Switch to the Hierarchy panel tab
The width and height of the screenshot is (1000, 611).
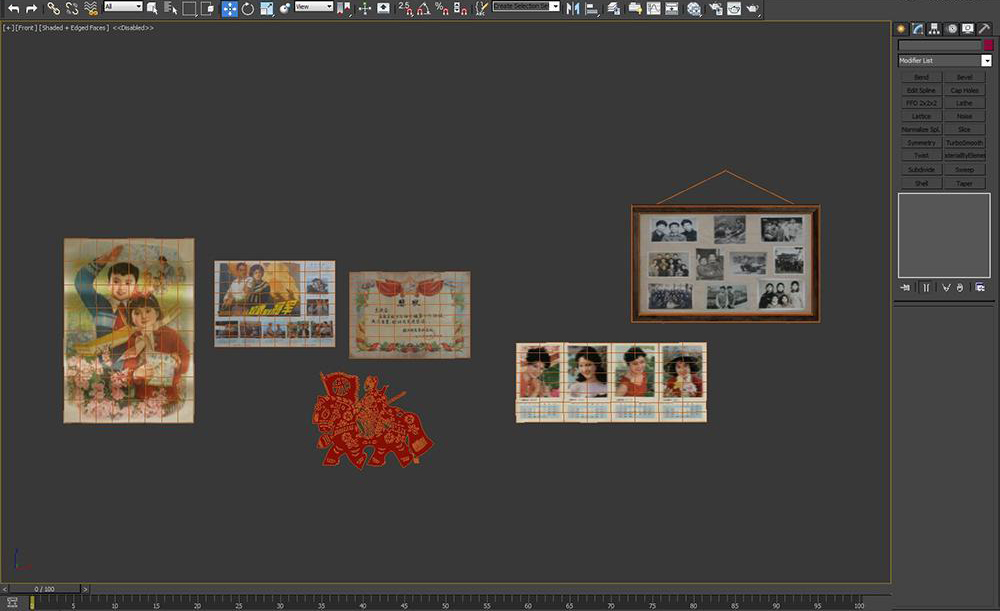point(934,29)
